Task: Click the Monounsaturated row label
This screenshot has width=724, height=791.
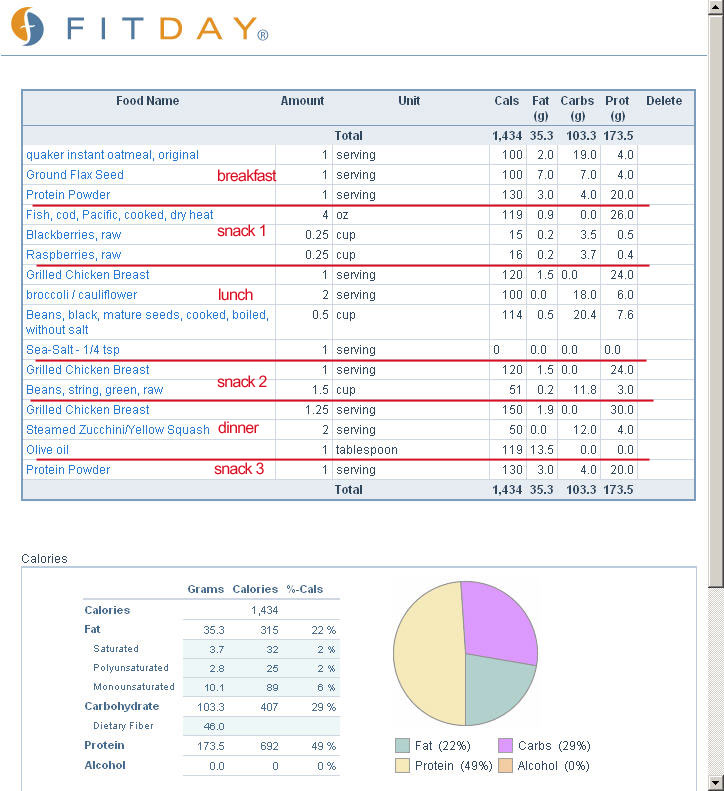Action: 134,687
